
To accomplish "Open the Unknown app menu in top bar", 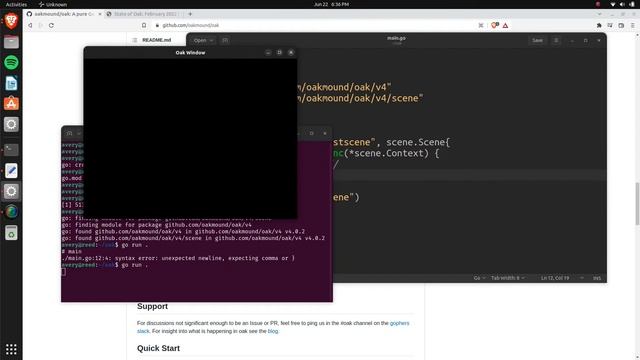I will (x=53, y=4).
